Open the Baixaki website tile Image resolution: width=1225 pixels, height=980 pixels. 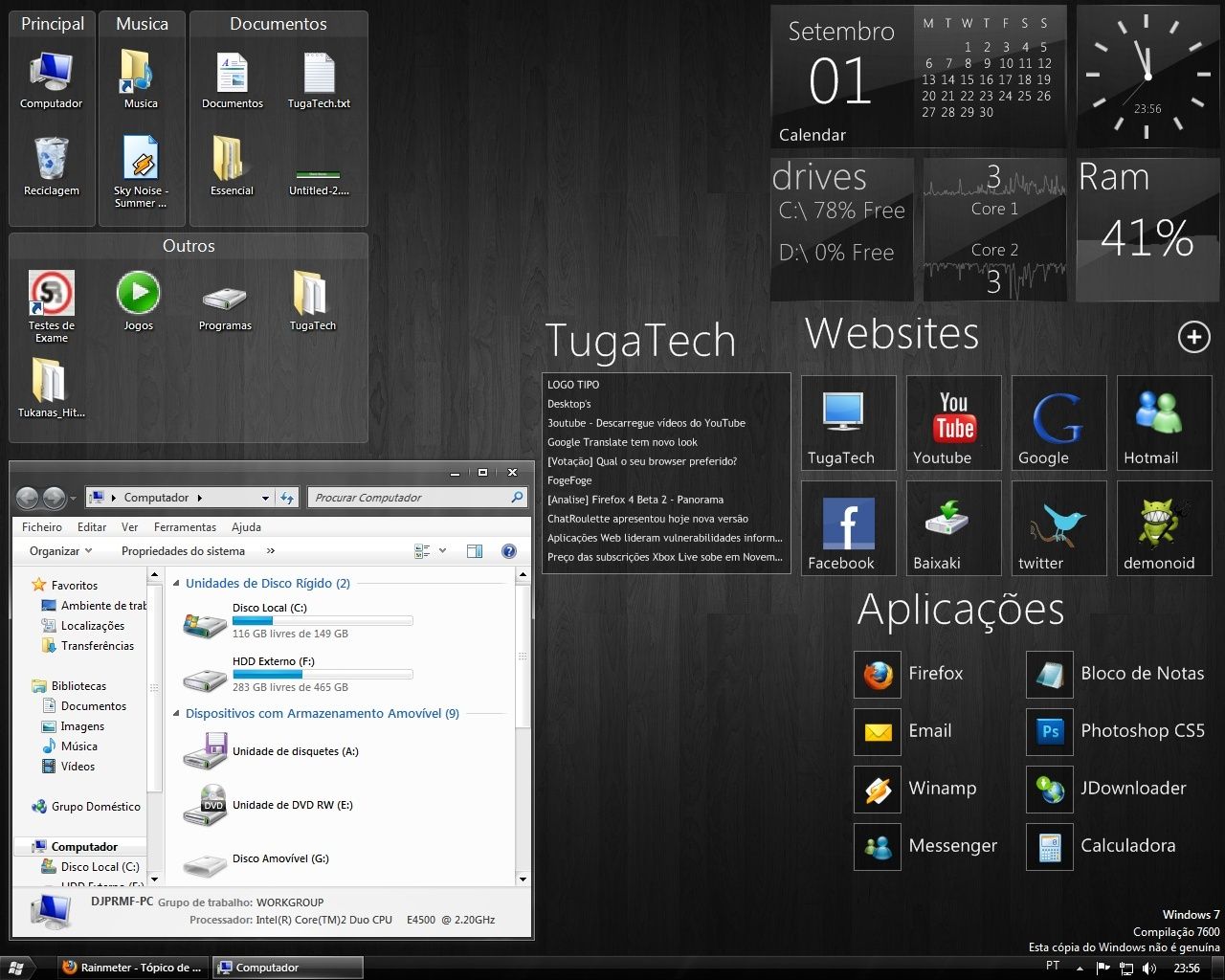pyautogui.click(x=953, y=527)
